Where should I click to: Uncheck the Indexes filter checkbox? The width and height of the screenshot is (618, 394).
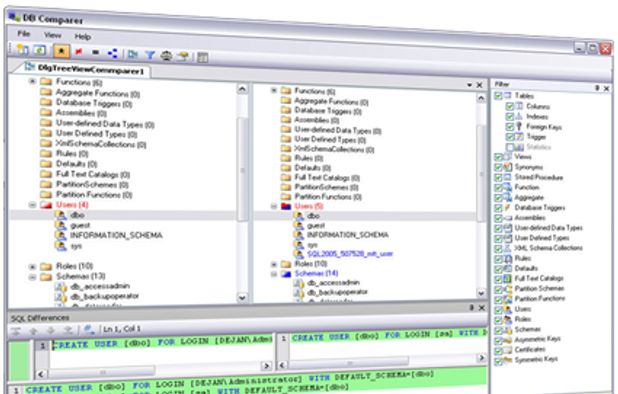(510, 116)
